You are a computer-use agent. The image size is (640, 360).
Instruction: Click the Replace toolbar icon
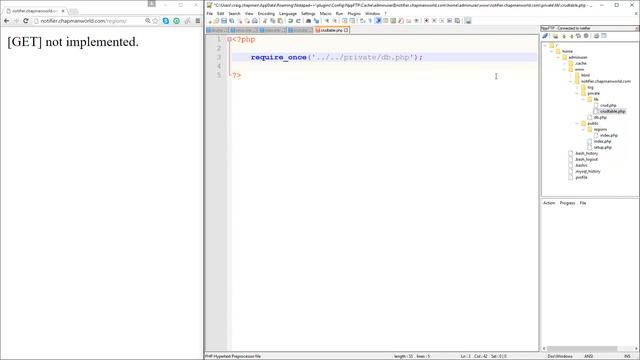tap(316, 21)
